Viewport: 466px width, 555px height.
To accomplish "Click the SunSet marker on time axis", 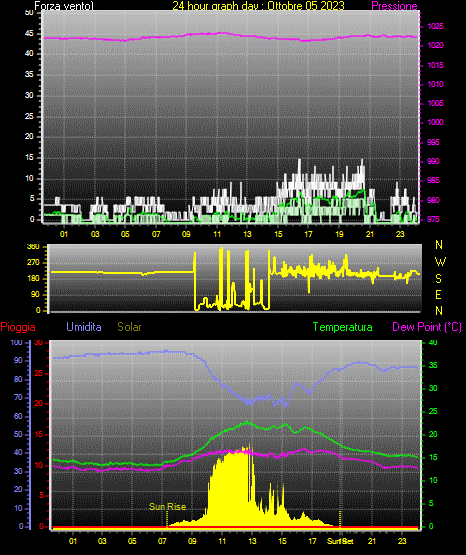I will (x=340, y=541).
